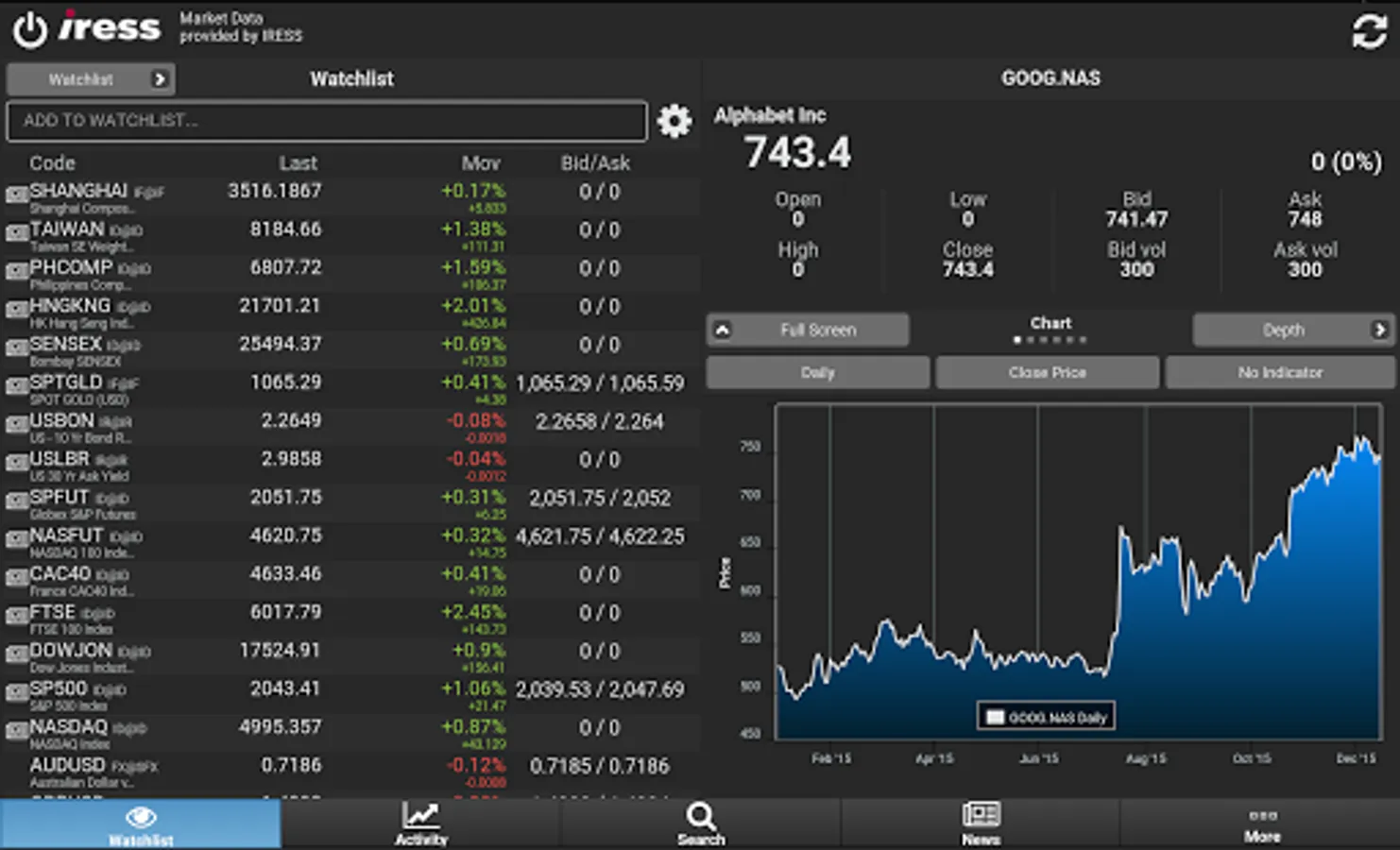This screenshot has height=850, width=1400.
Task: Tap the icon beside the SENSEX row
Action: pos(16,348)
